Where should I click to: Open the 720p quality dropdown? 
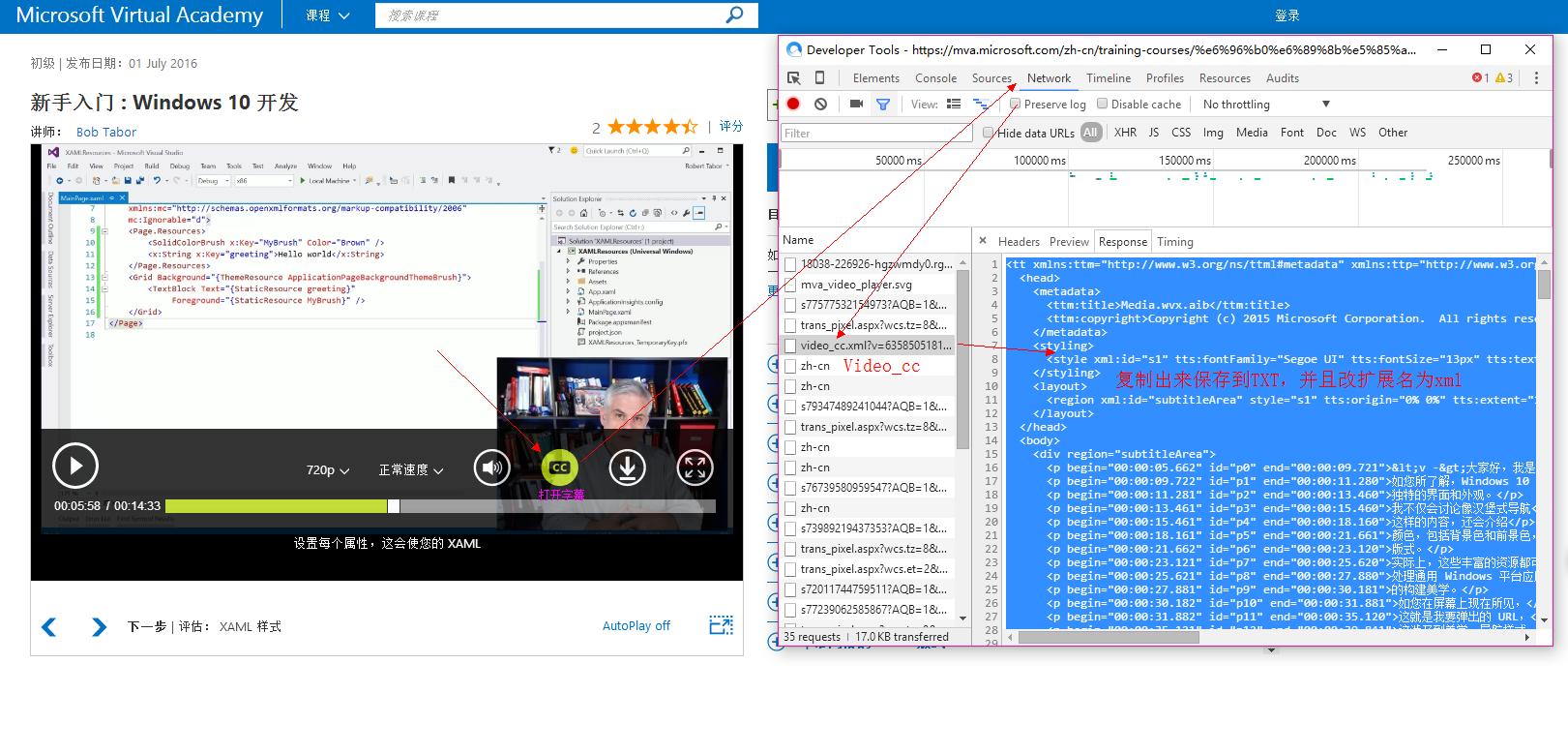click(x=328, y=470)
